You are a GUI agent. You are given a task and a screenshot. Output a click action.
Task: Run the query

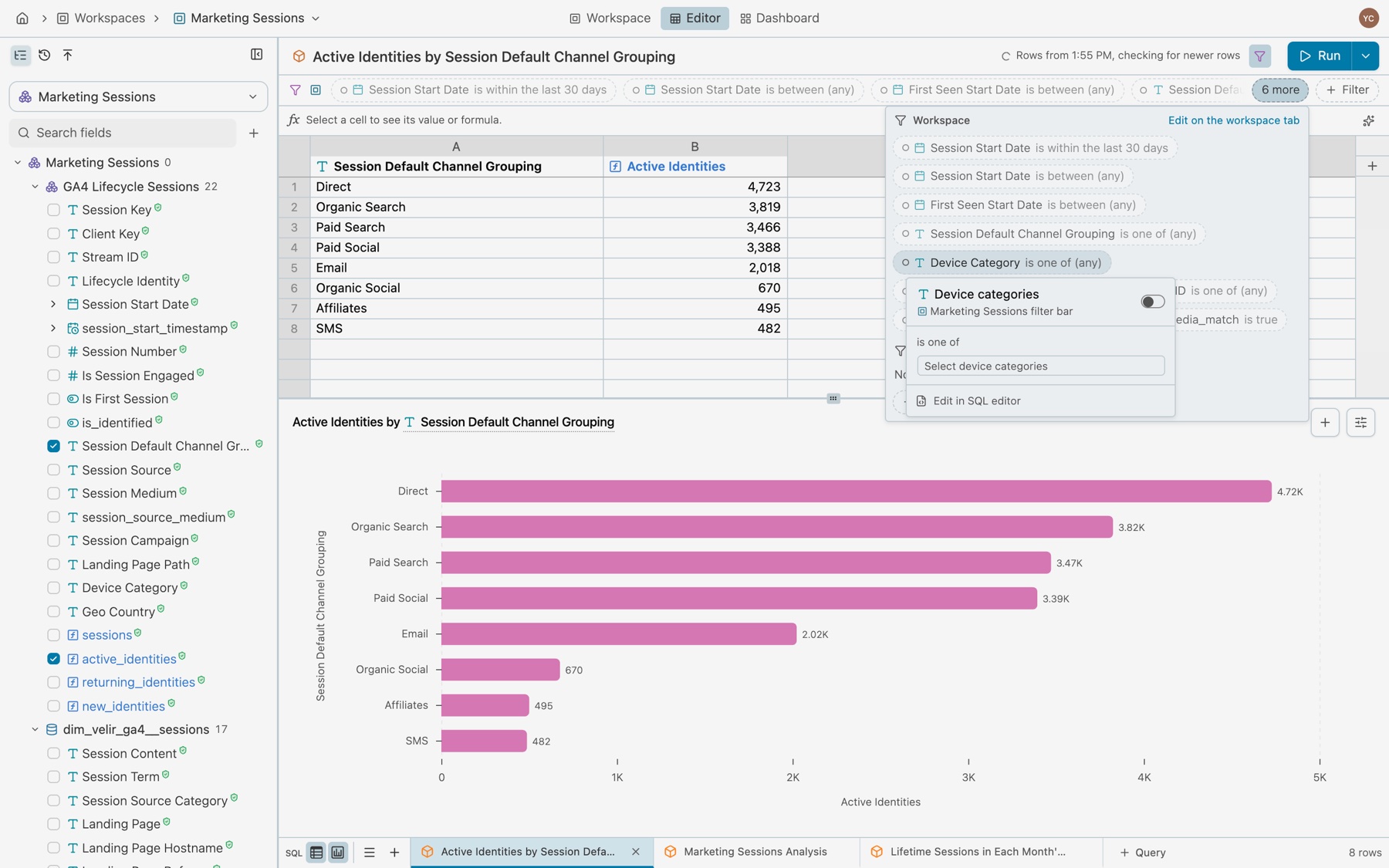[1320, 56]
